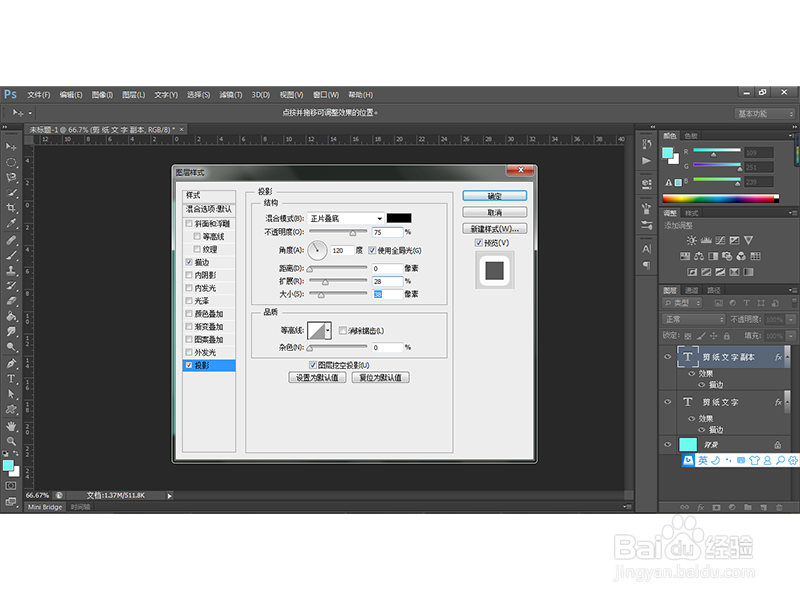Open layer blend mode 正常 dropdown
This screenshot has height=600, width=800.
[693, 319]
